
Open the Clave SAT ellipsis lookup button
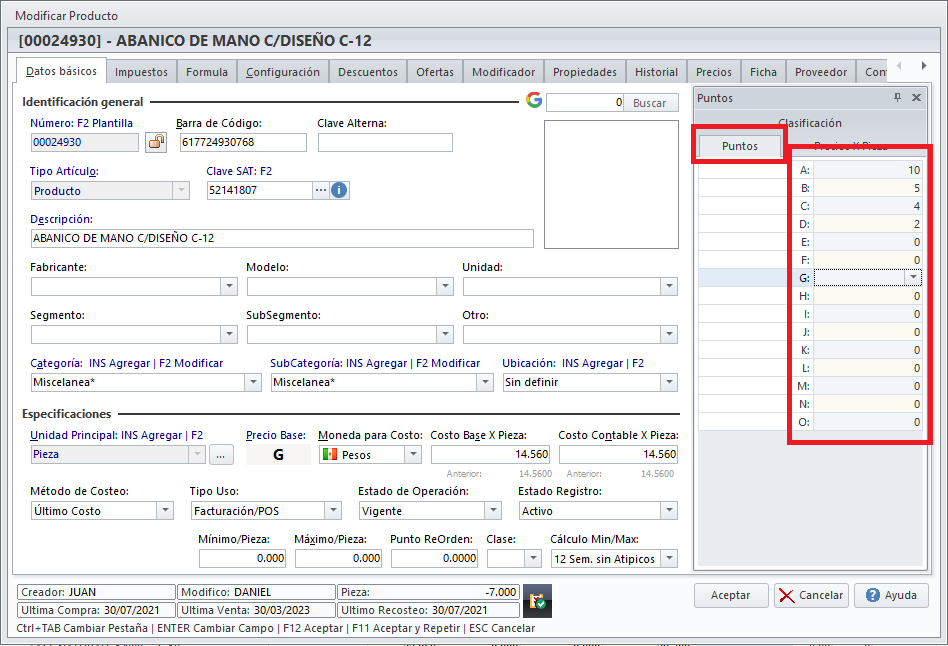[320, 190]
